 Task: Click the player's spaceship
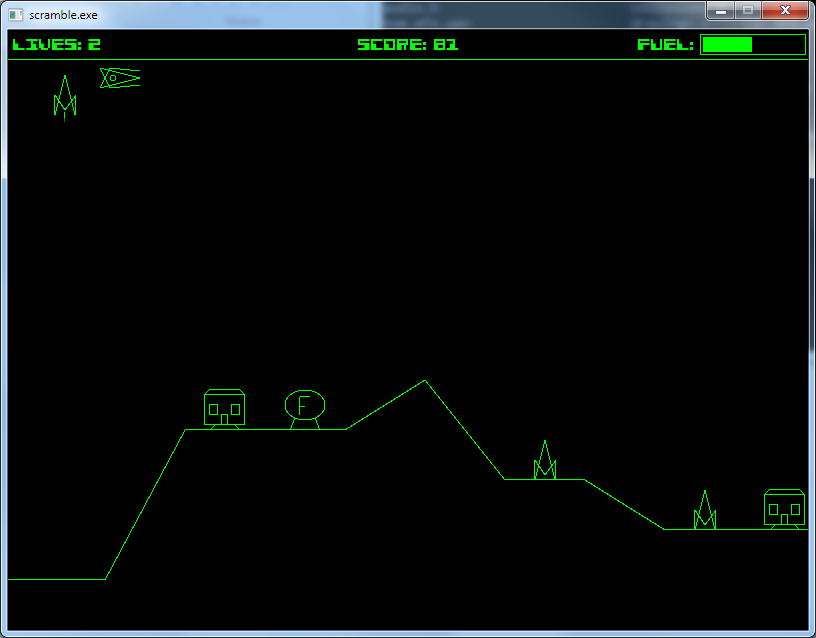(119, 77)
